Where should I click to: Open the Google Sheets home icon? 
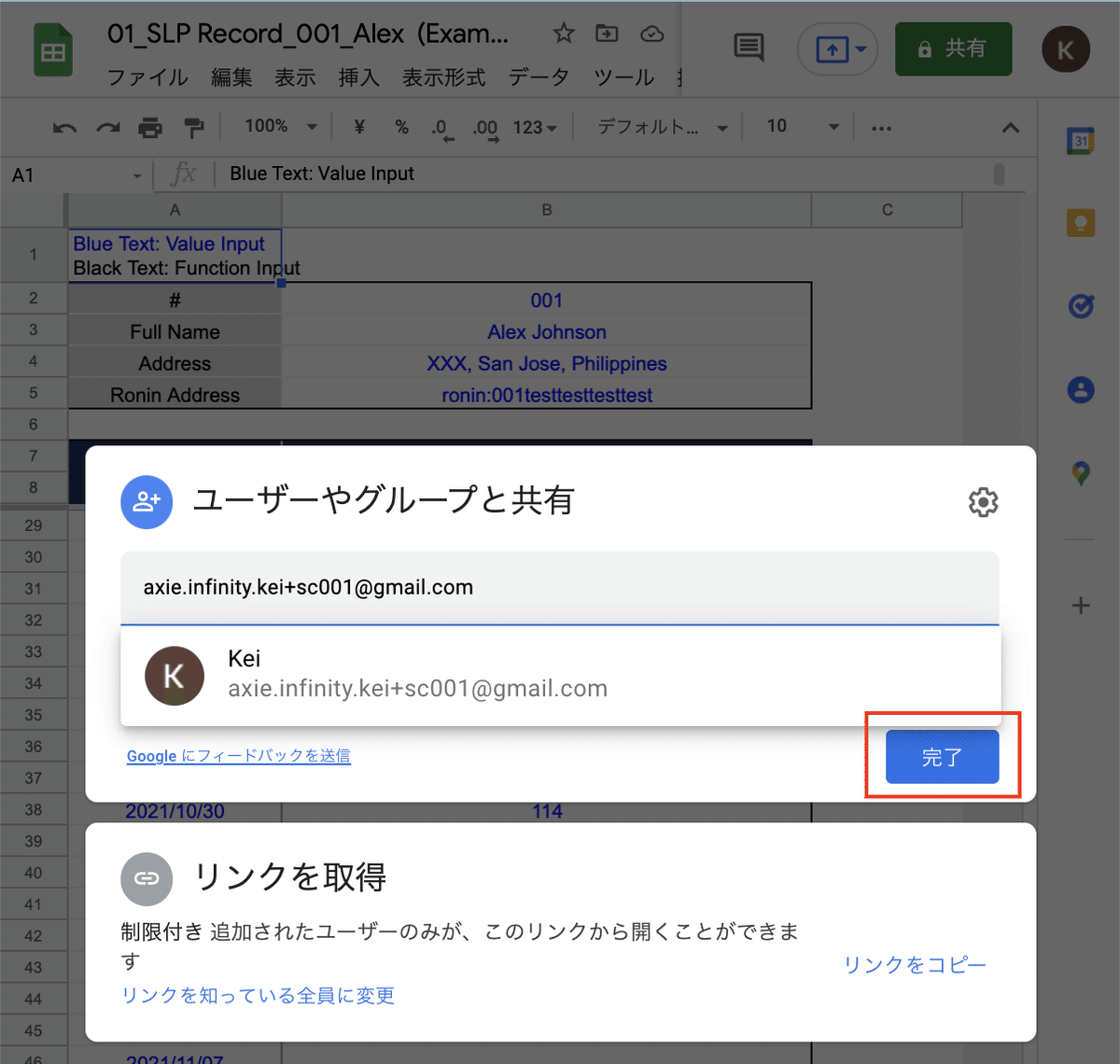53,52
